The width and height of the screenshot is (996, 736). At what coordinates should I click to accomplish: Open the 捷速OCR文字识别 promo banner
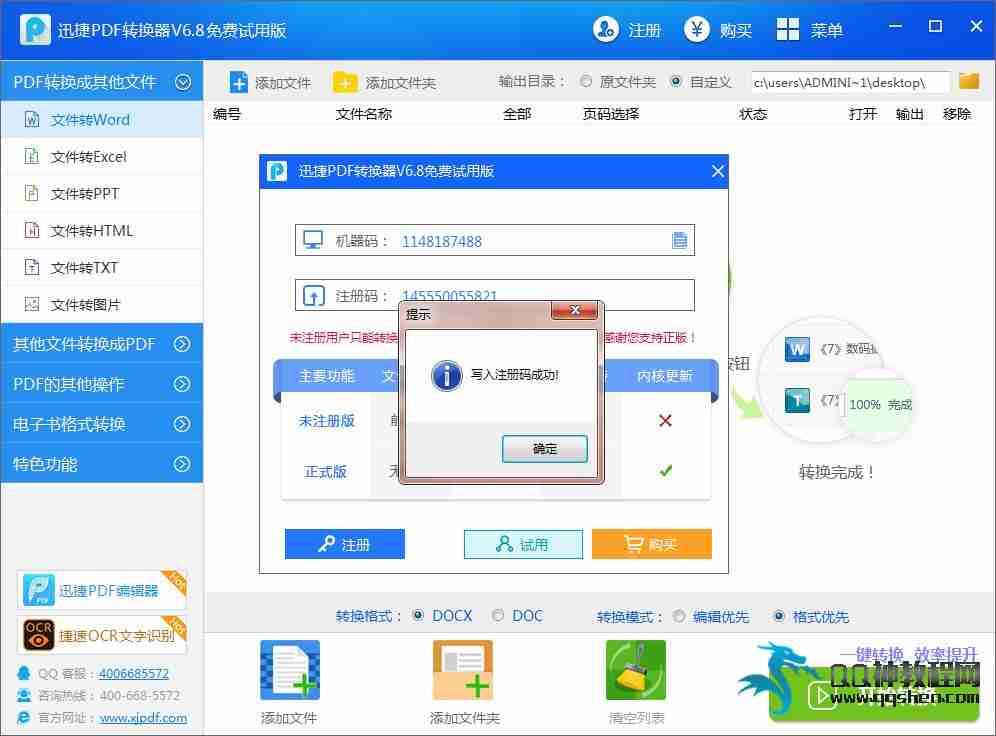[x=102, y=635]
